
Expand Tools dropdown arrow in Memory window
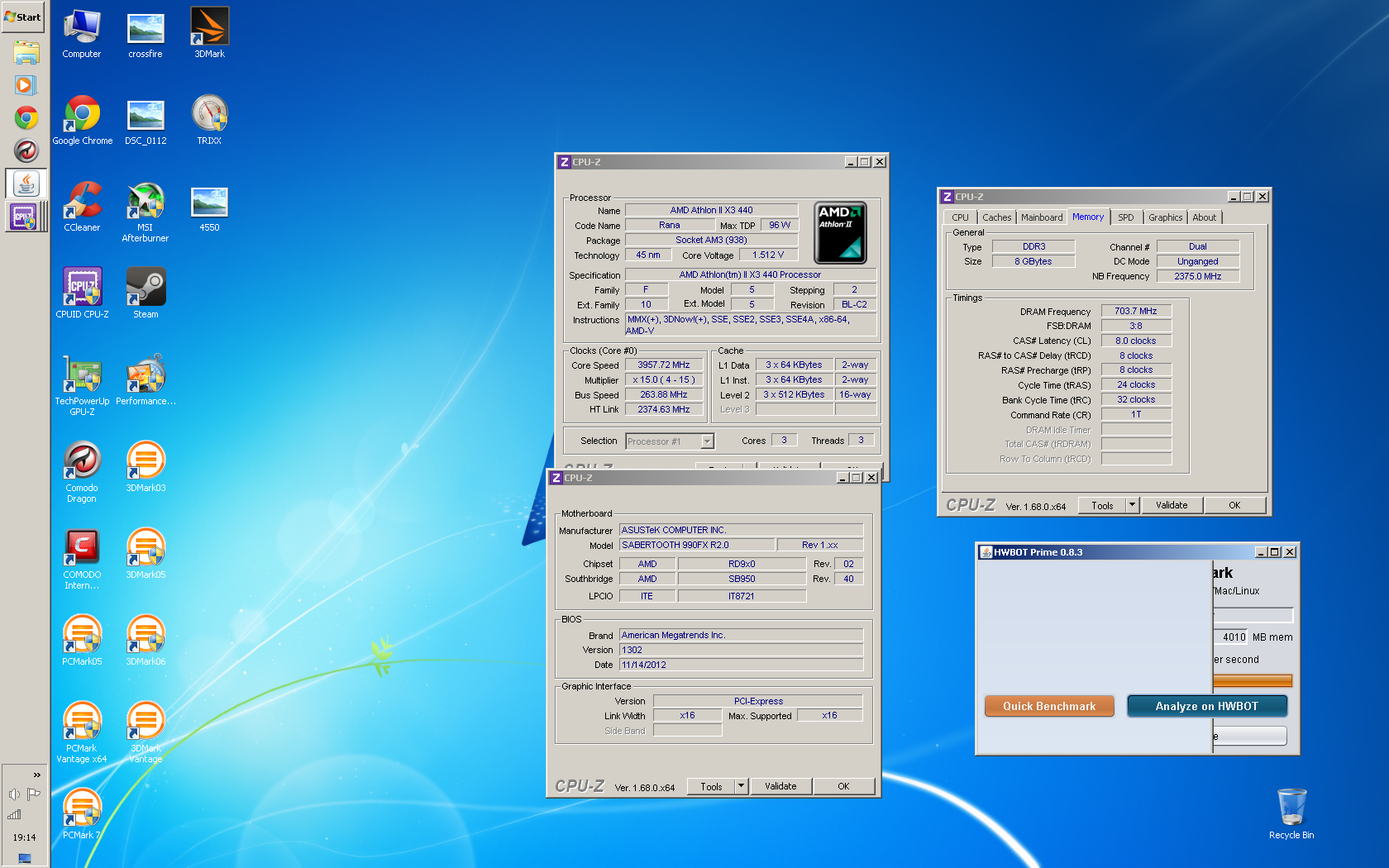[1133, 505]
